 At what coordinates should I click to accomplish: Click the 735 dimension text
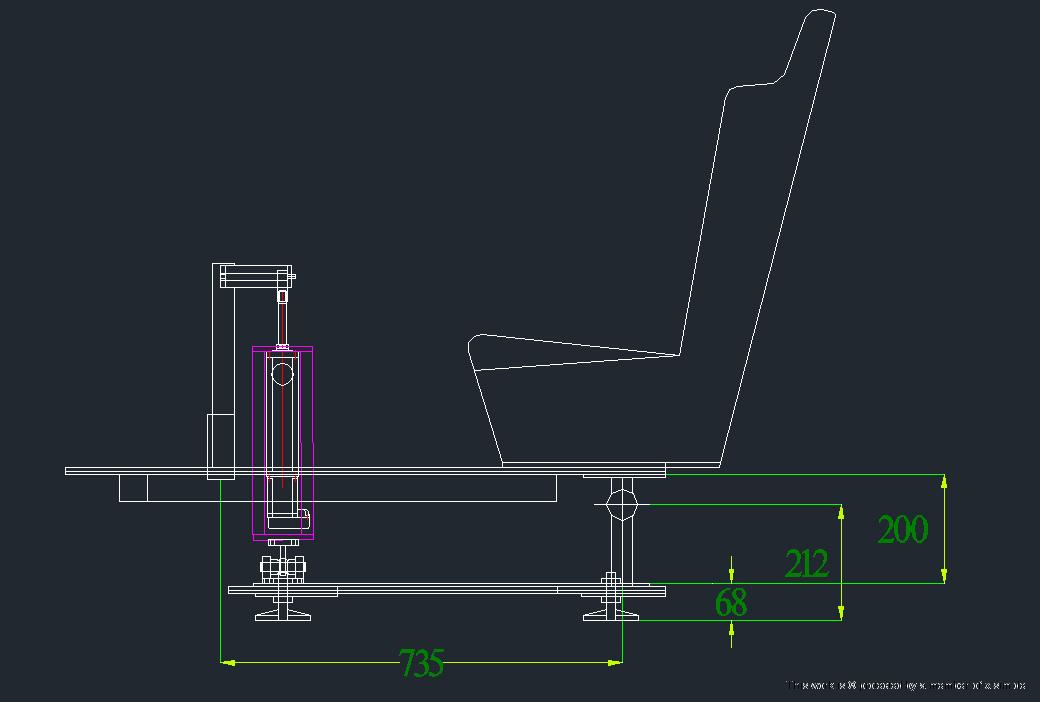tap(421, 663)
